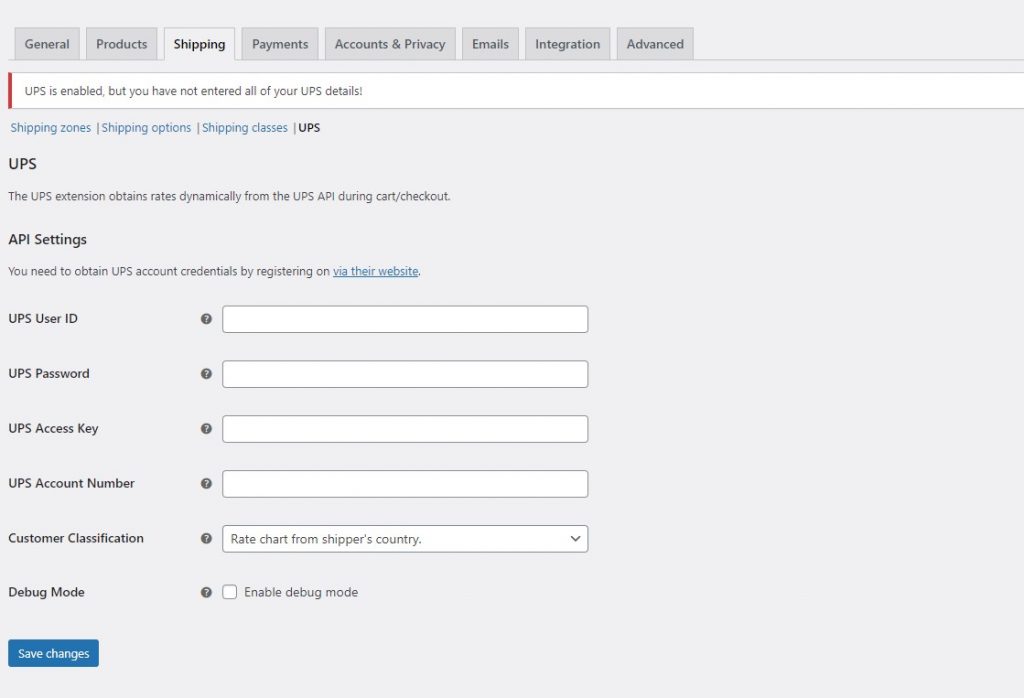The height and width of the screenshot is (698, 1024).
Task: Click help icon beside UPS Access Key
Action: (206, 428)
